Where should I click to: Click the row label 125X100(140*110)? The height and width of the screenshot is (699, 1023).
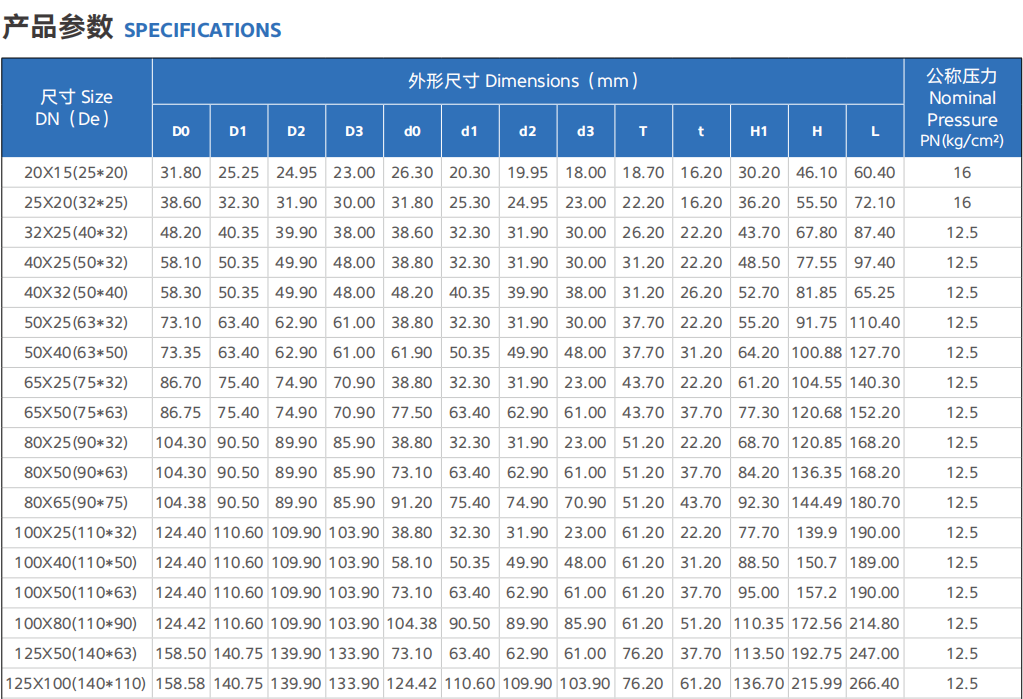tap(76, 685)
